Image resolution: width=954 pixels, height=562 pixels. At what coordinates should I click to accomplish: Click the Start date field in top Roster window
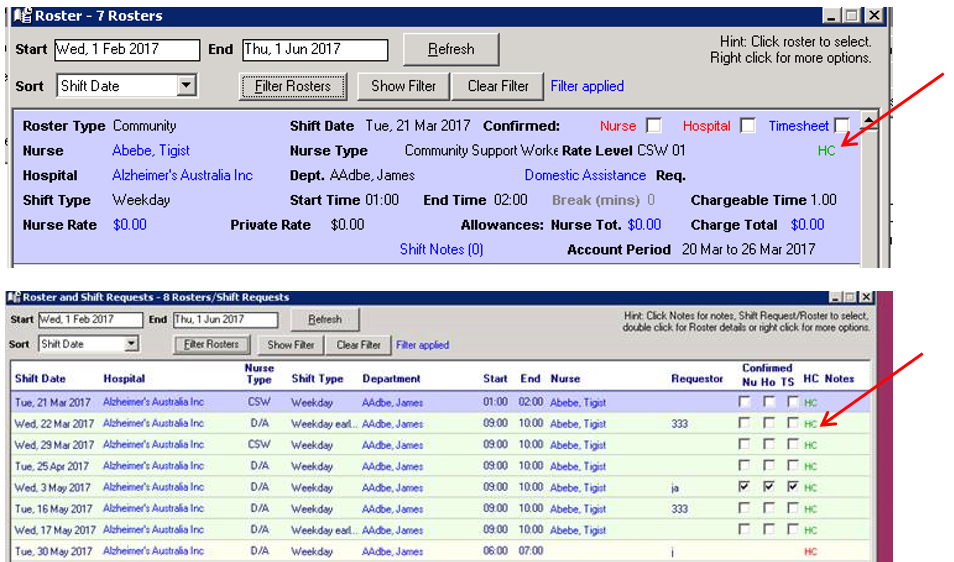click(127, 49)
